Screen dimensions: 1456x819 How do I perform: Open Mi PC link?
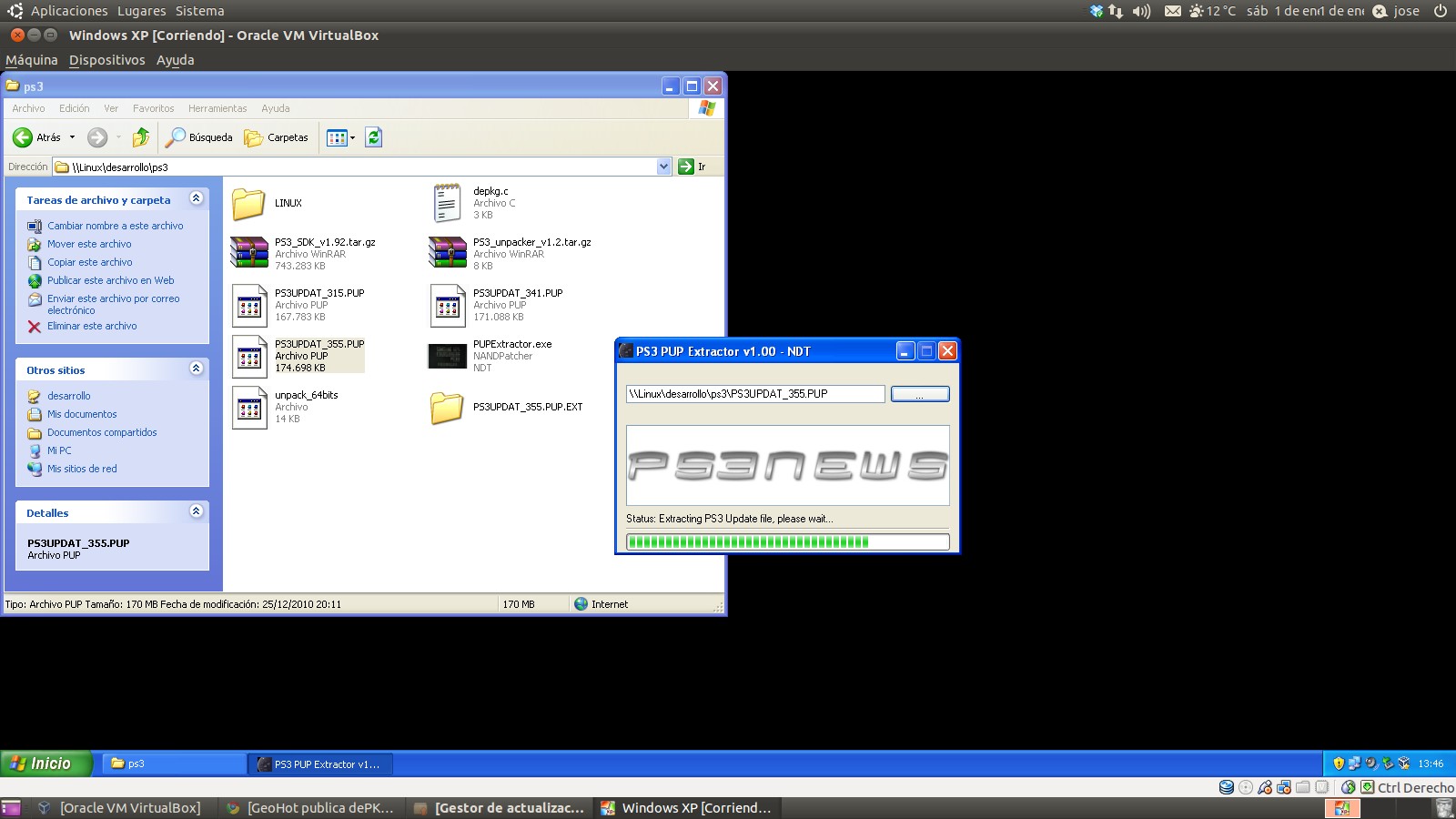(59, 450)
